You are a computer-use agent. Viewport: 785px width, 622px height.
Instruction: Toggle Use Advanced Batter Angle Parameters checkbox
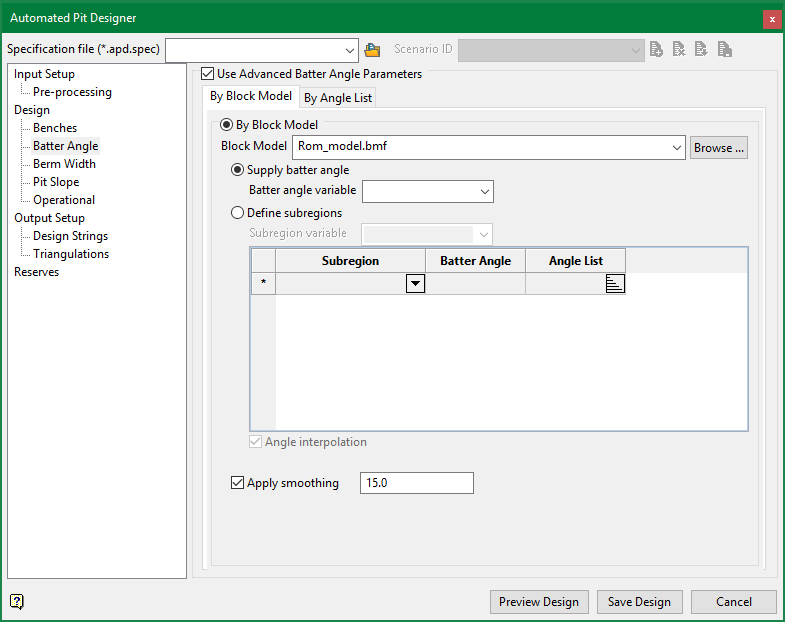(x=208, y=74)
